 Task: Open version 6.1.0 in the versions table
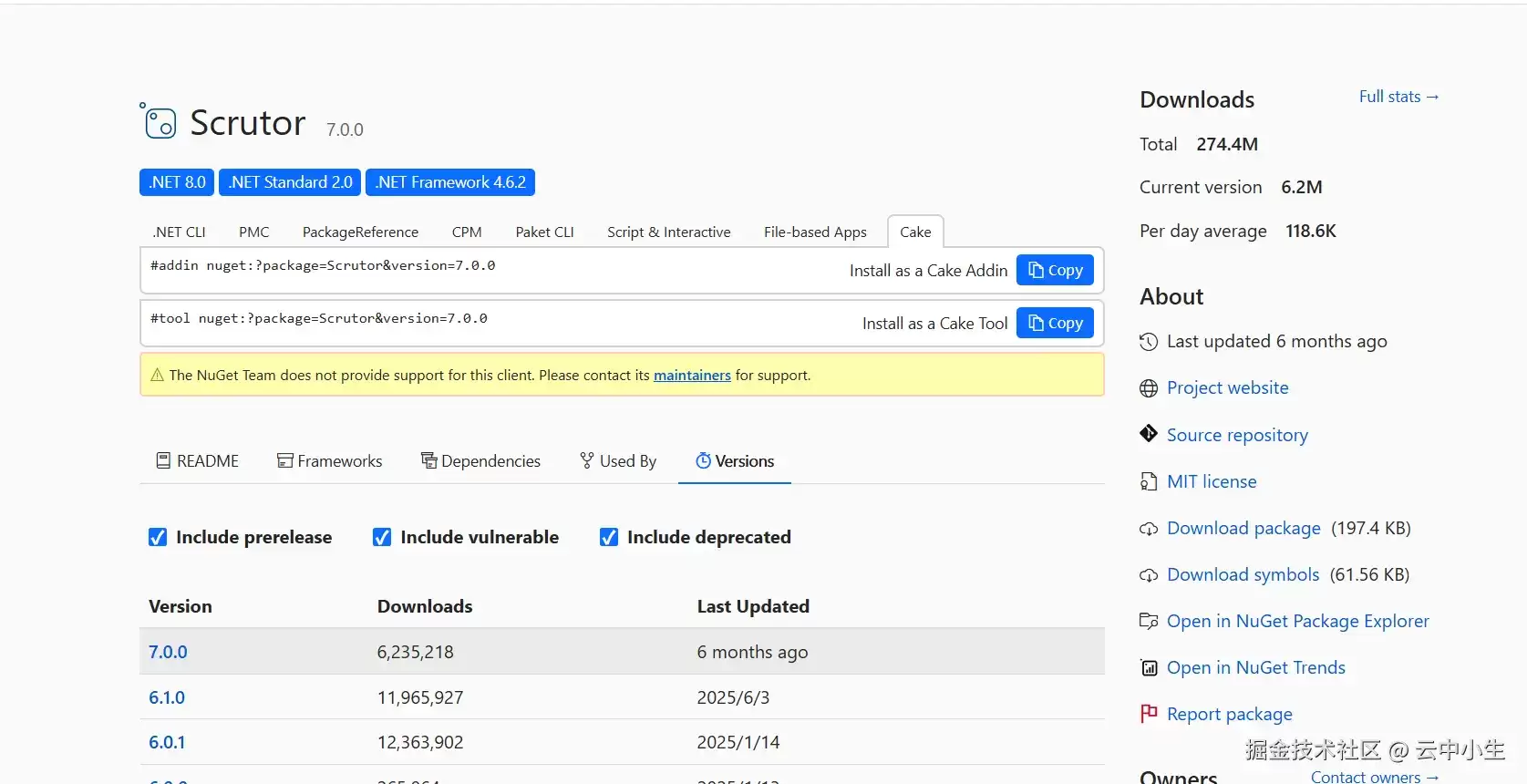point(167,697)
